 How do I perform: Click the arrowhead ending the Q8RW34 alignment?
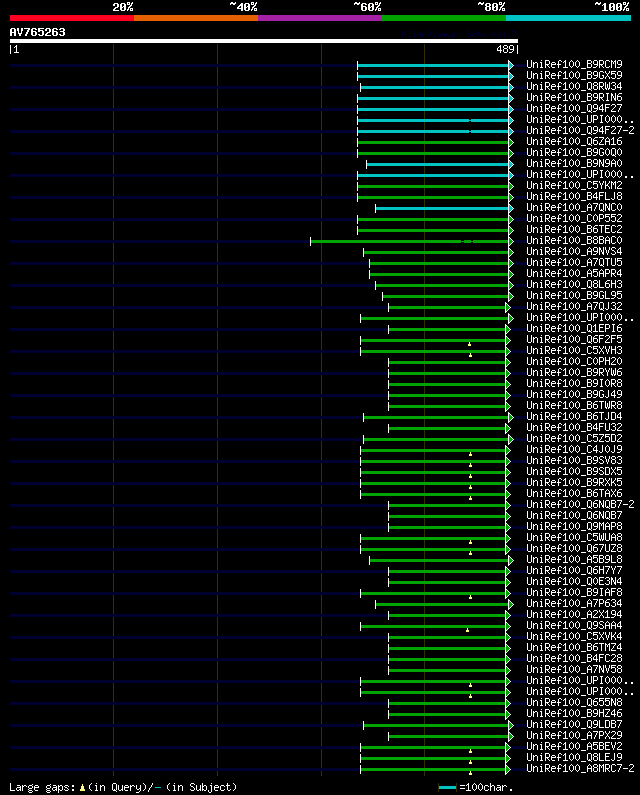click(x=511, y=87)
